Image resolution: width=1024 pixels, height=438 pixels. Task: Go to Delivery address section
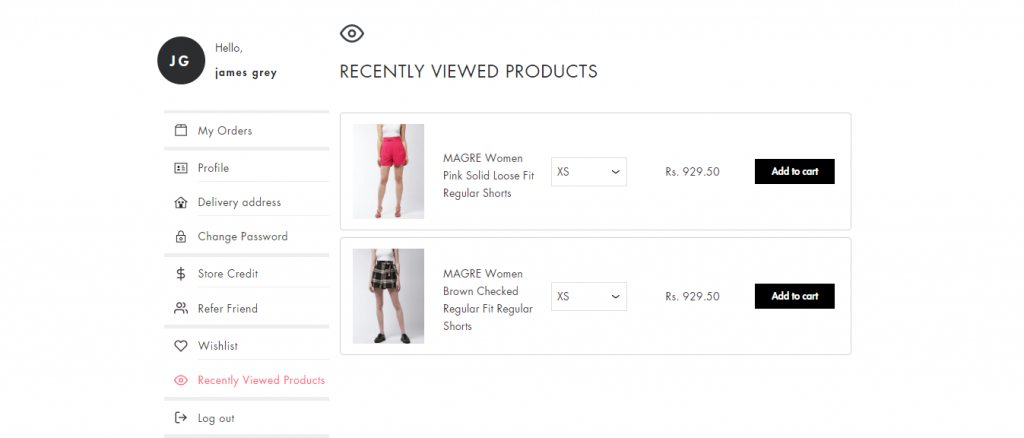tap(247, 202)
